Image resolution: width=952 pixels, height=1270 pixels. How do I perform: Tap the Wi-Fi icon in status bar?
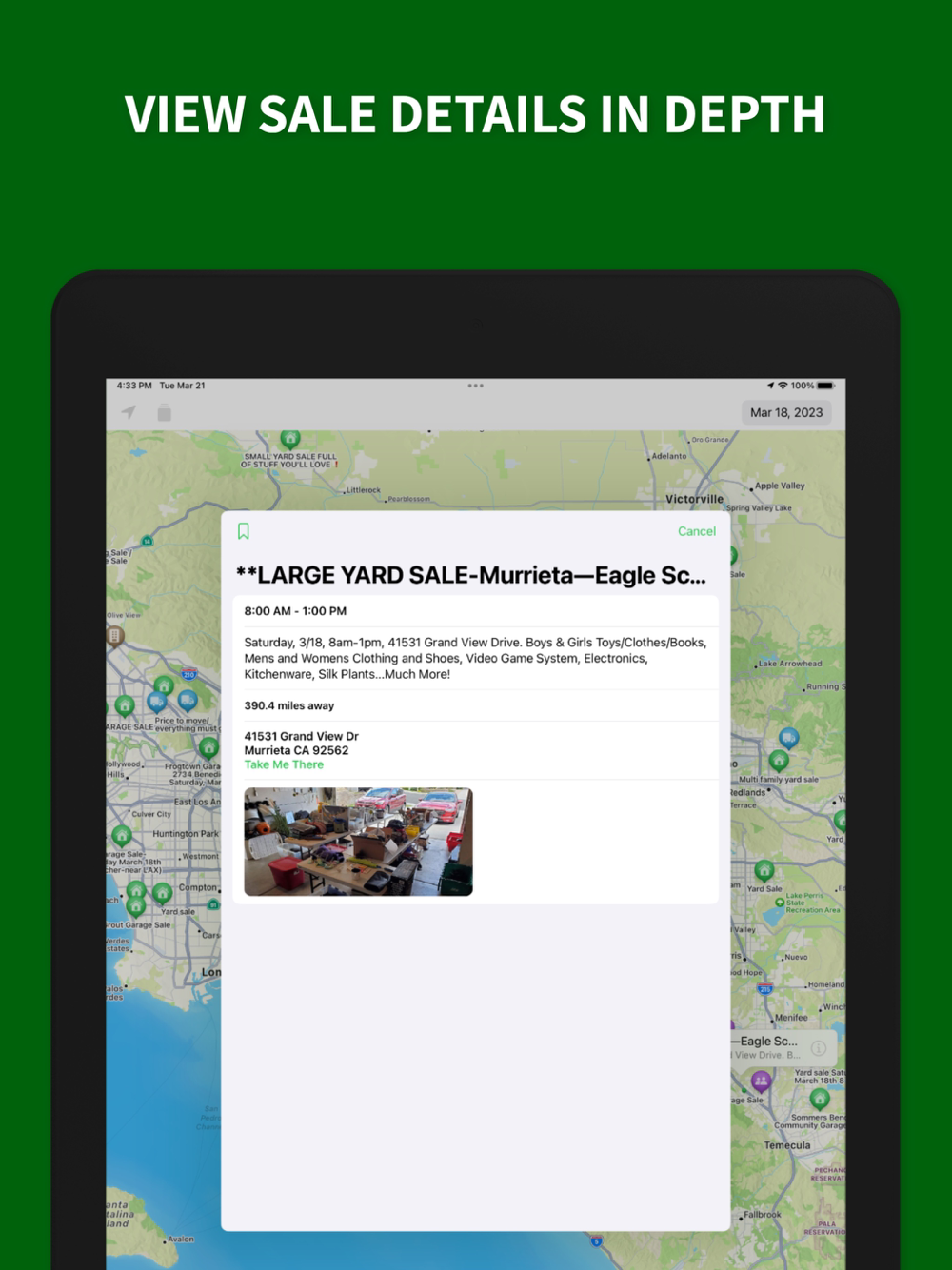pyautogui.click(x=783, y=386)
